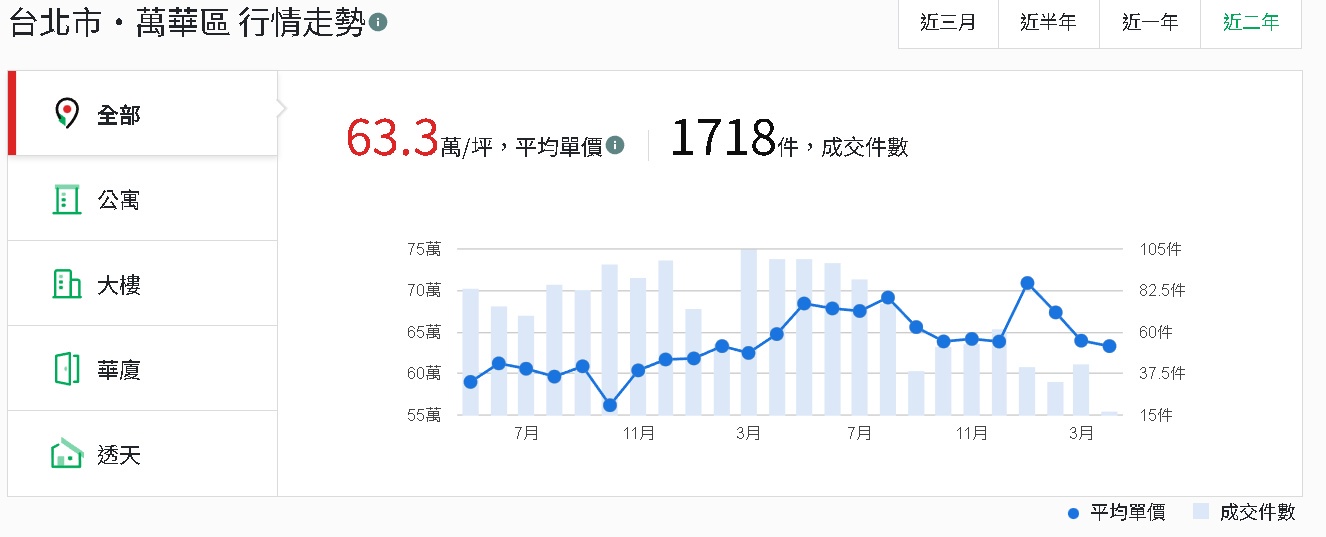Click the lowest price data point on line

610,405
